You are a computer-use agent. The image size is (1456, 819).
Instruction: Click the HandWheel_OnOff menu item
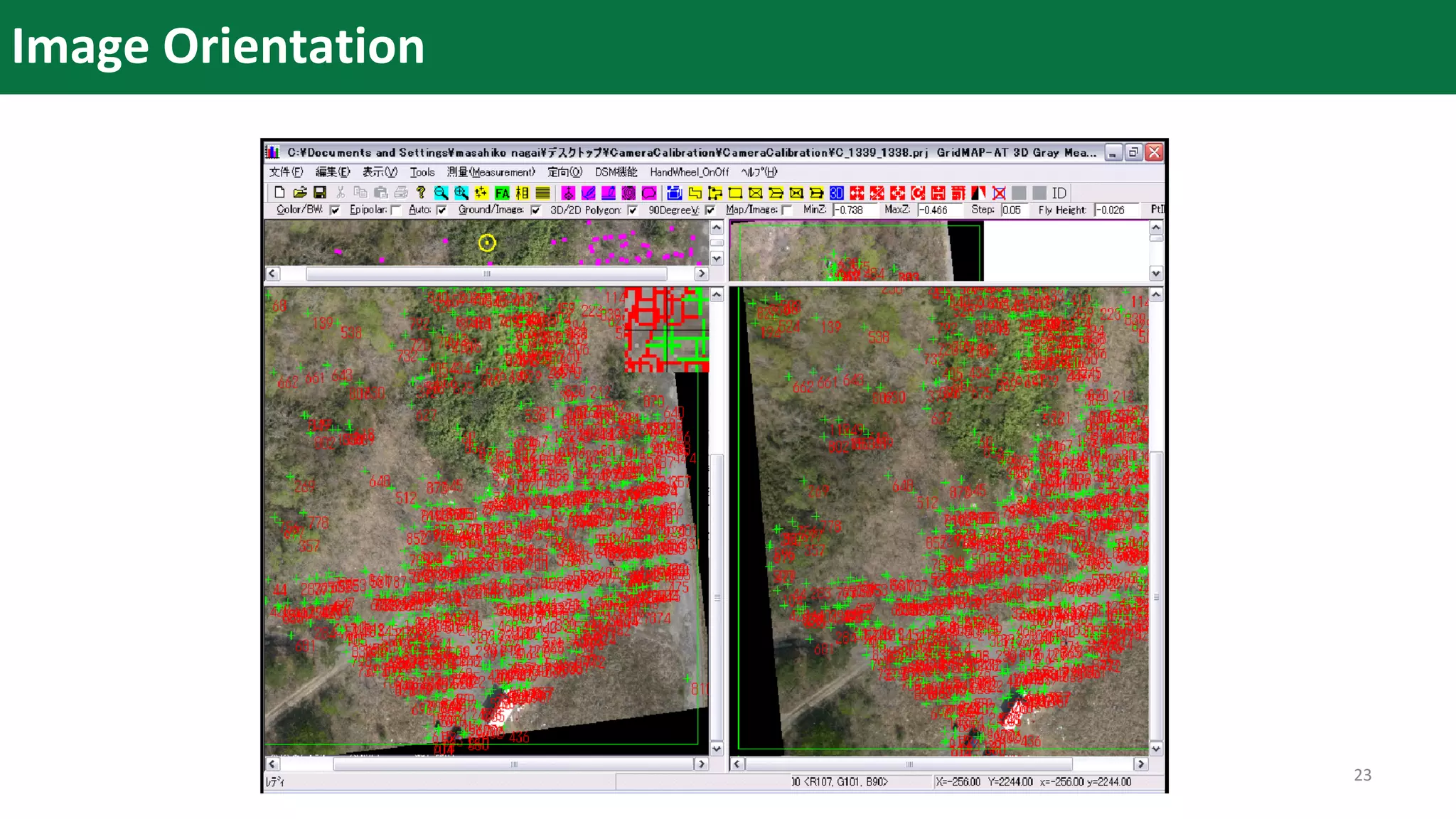click(x=689, y=172)
